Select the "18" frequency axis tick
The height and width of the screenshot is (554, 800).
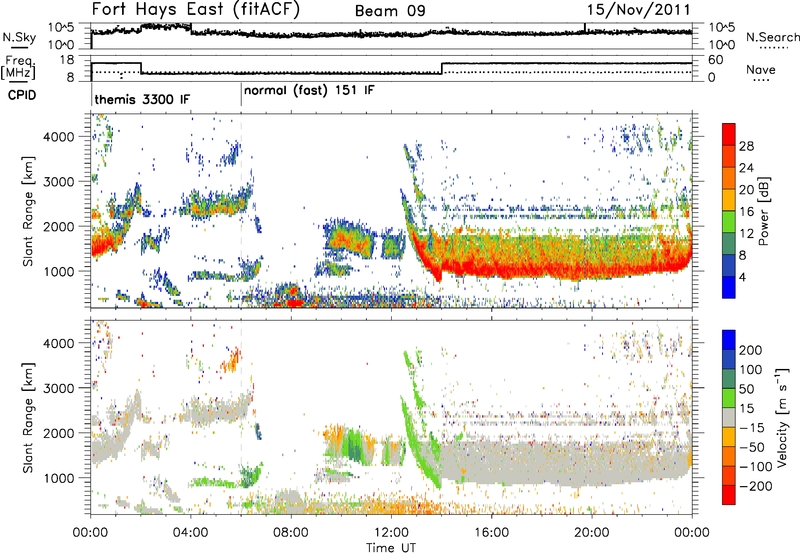coord(67,60)
